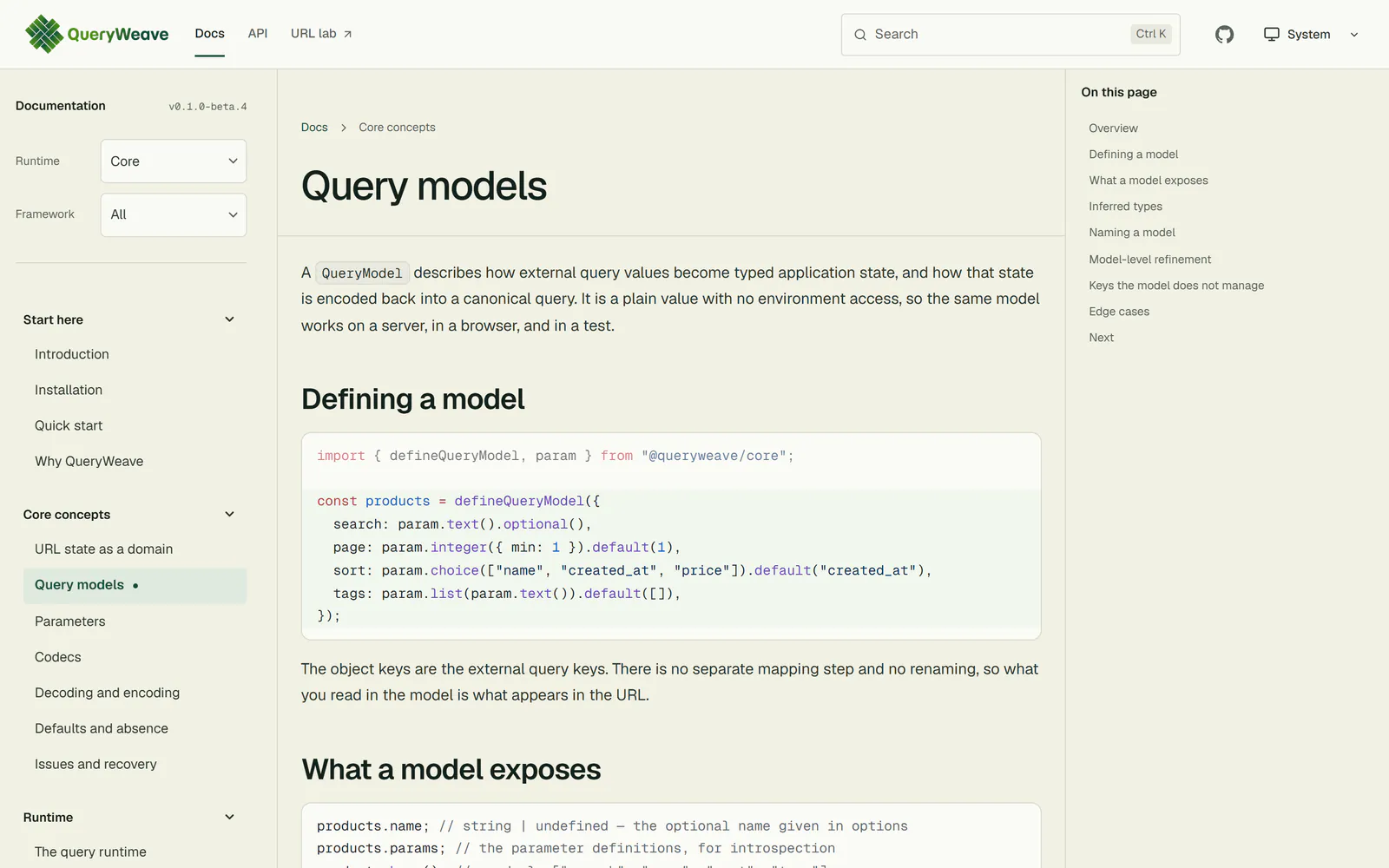The height and width of the screenshot is (868, 1389).
Task: Focus the Search input field
Action: (1010, 35)
